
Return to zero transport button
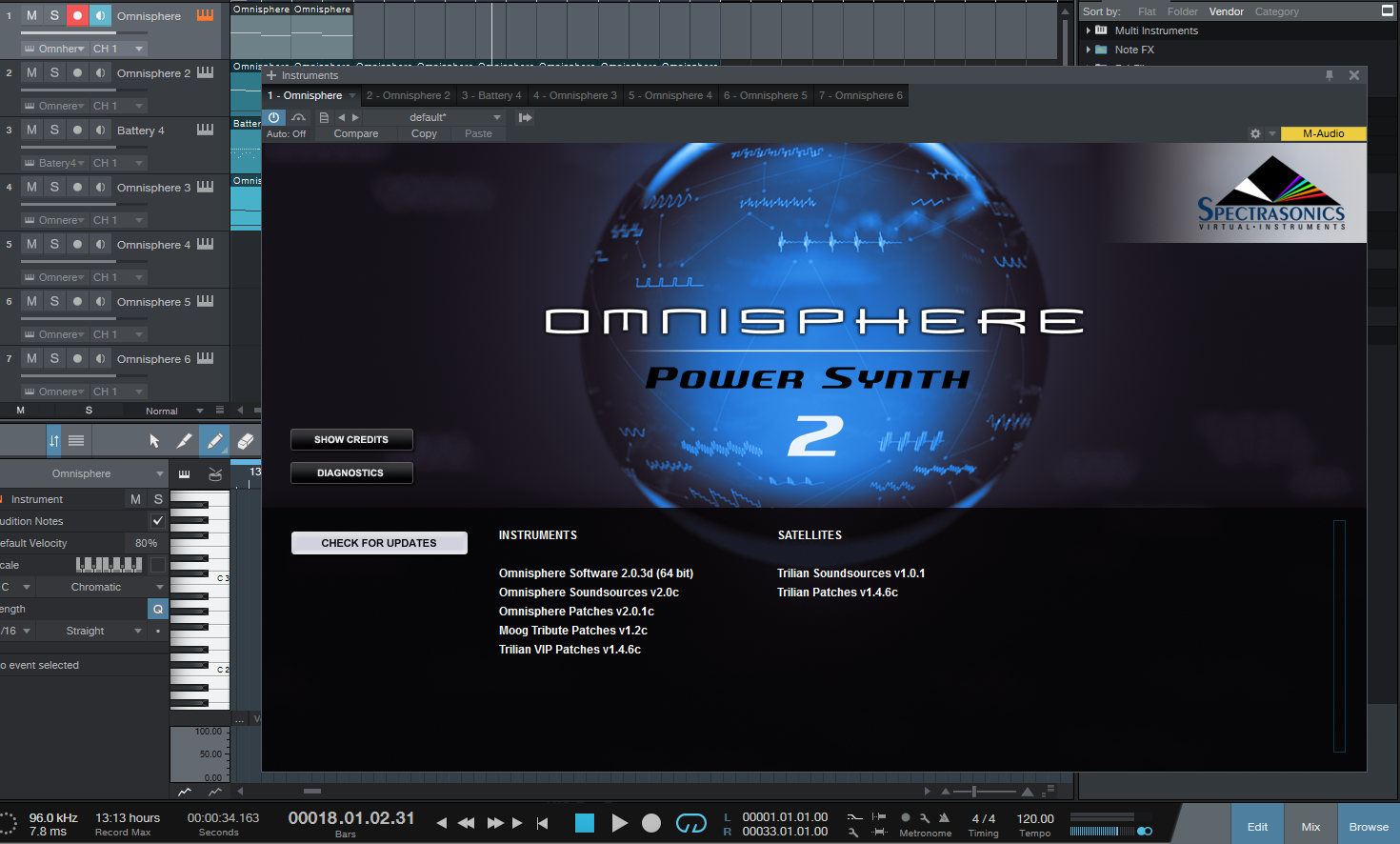point(543,823)
